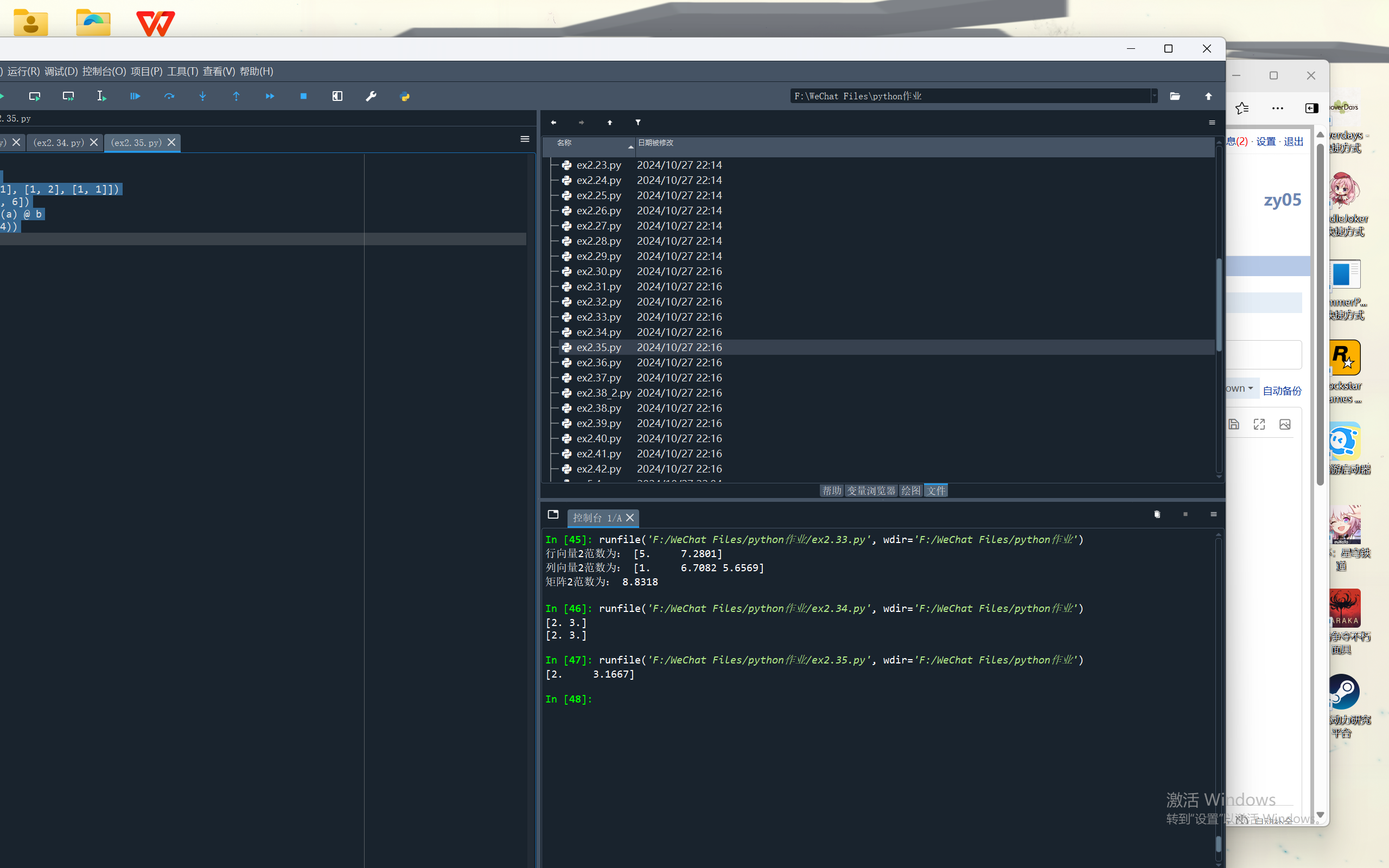The image size is (1389, 868).
Task: Open the editor tab options hamburger menu
Action: click(525, 139)
